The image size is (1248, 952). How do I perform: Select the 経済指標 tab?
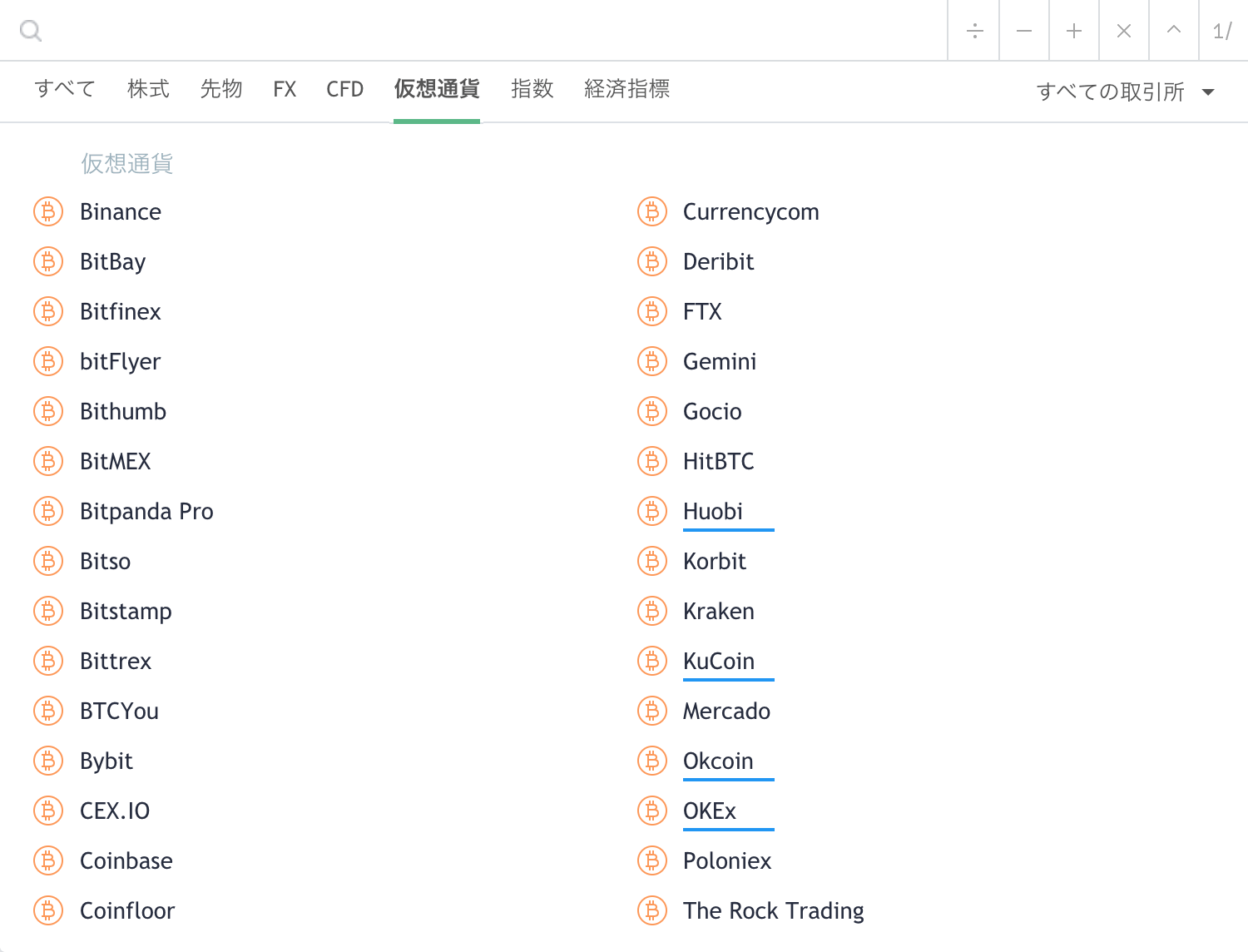[626, 89]
